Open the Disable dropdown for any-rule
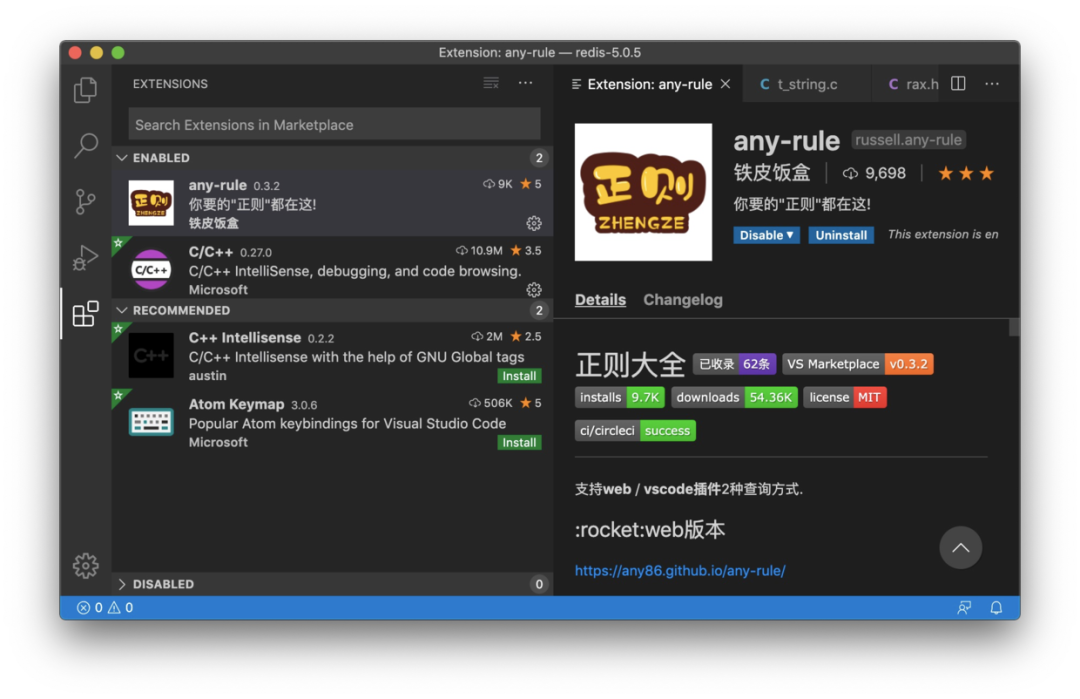 pos(766,235)
